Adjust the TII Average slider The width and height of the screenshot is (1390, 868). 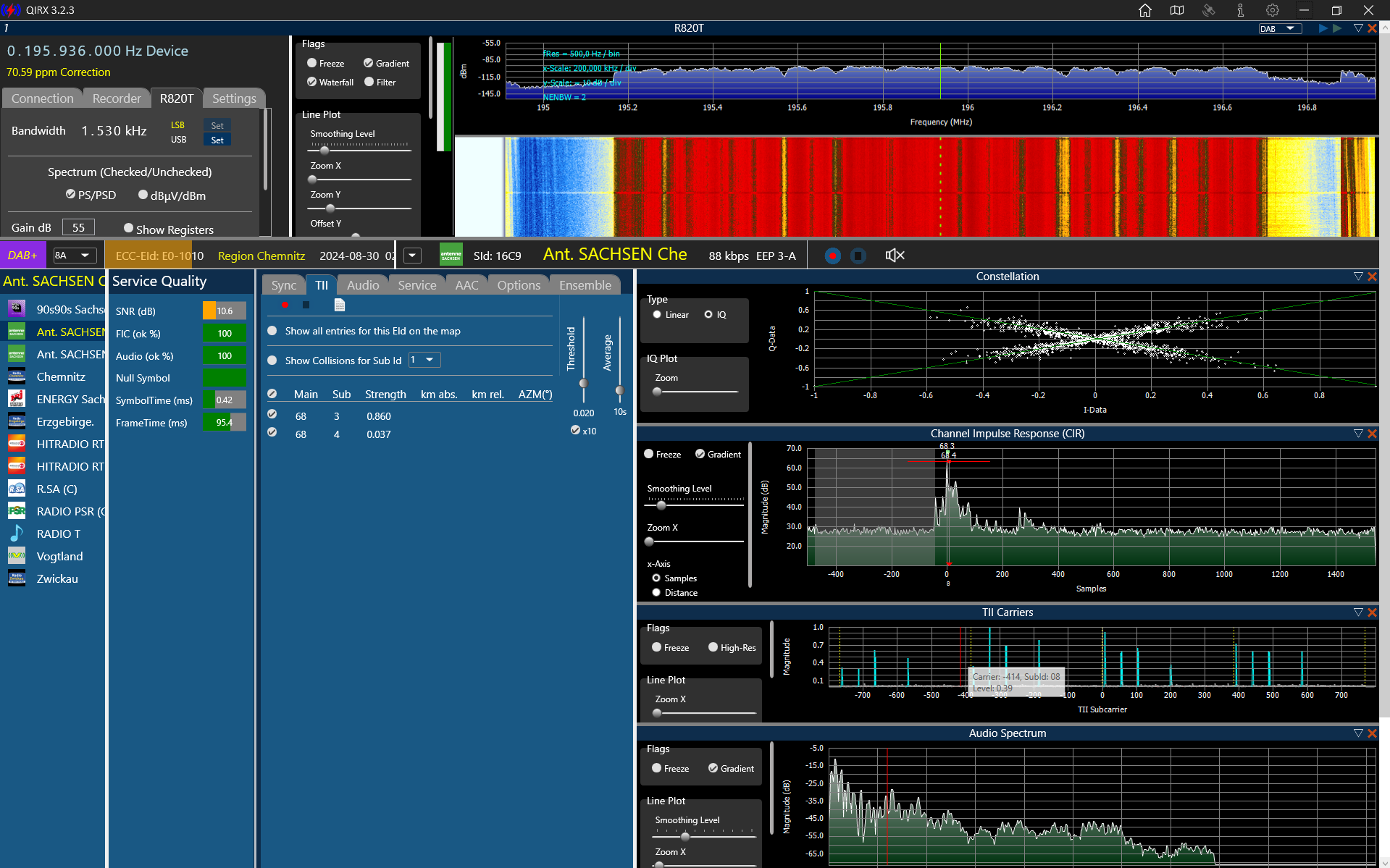click(619, 391)
